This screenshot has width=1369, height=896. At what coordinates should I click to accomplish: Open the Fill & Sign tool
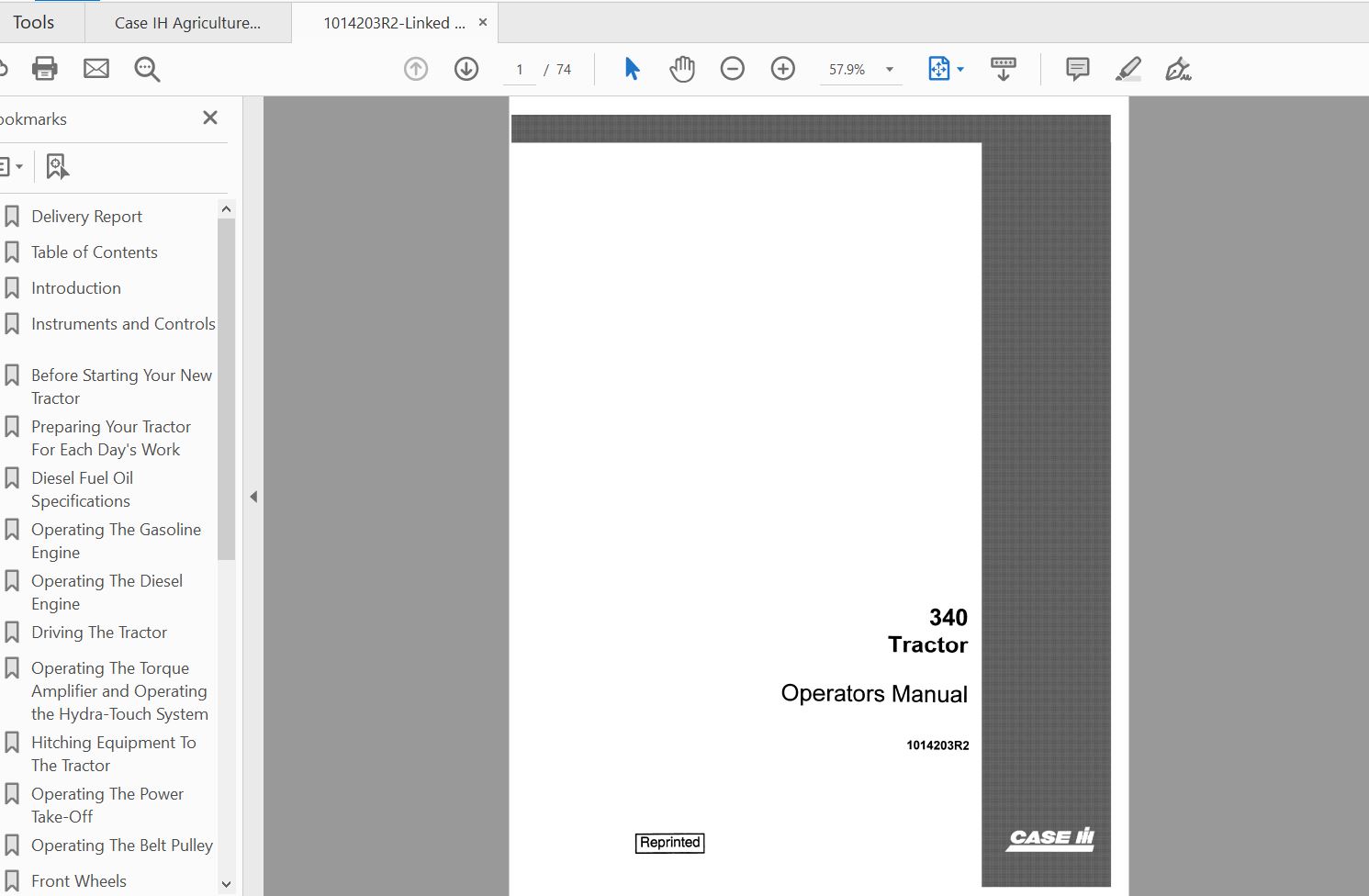pos(1179,68)
